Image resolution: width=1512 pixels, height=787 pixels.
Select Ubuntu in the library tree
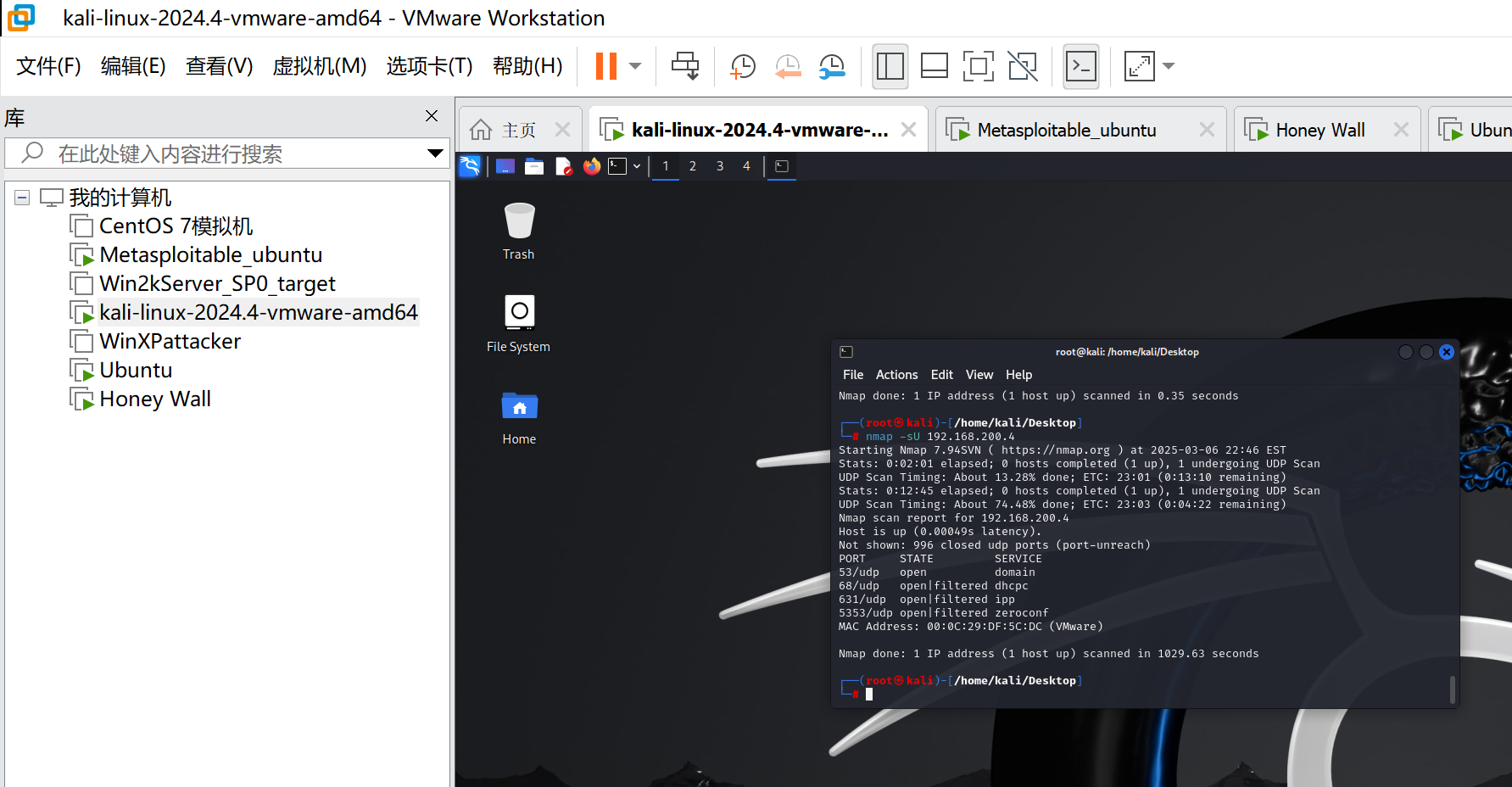[x=136, y=371]
